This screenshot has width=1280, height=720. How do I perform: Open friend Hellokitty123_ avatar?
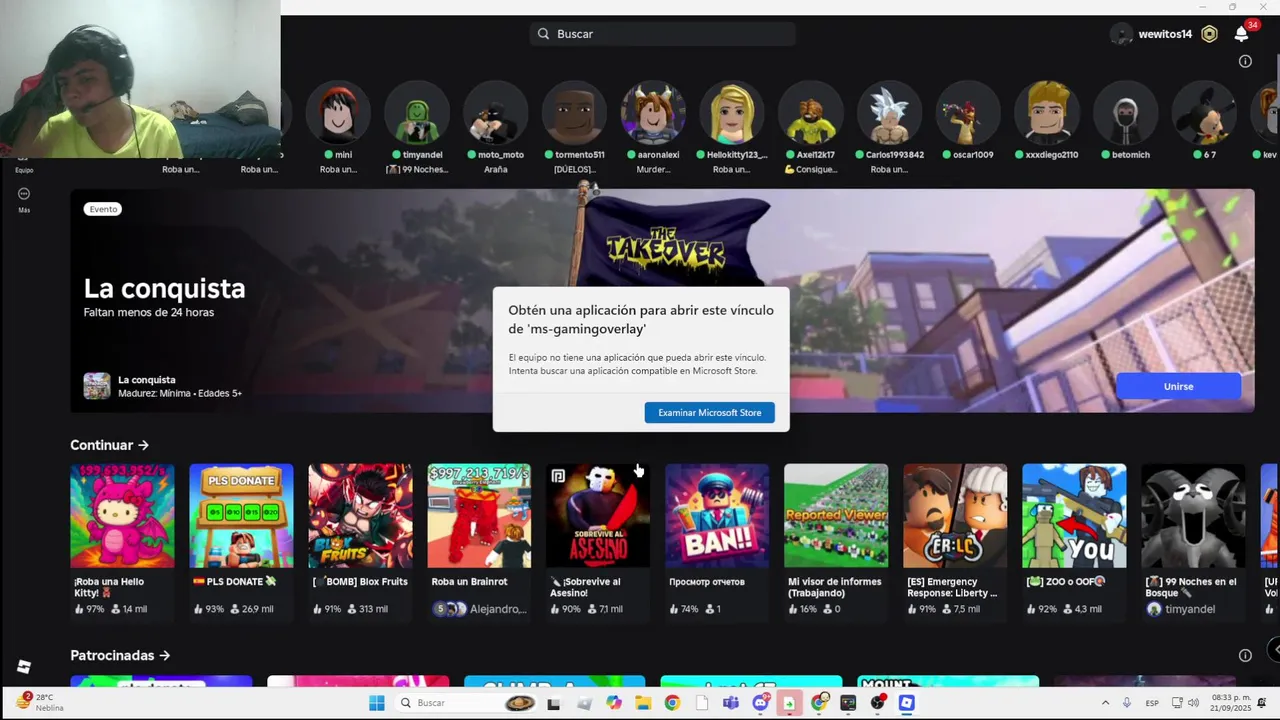pyautogui.click(x=732, y=113)
